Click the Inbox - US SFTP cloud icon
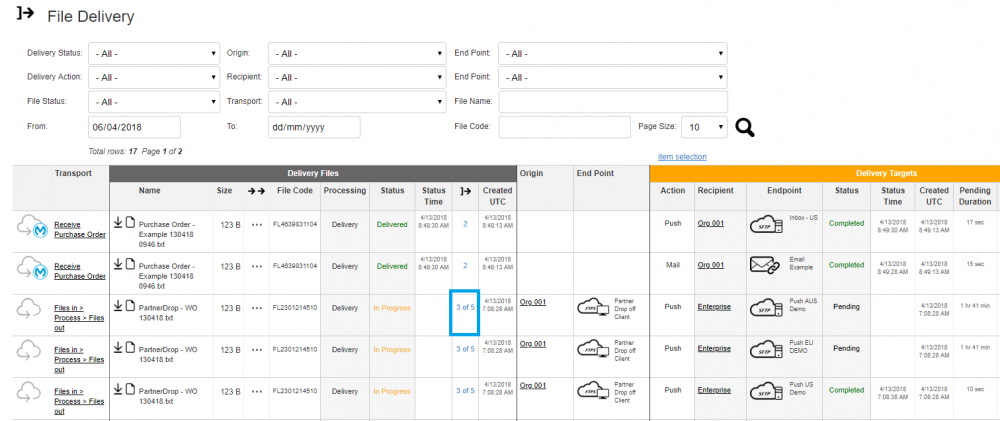The image size is (1000, 421). (x=765, y=225)
